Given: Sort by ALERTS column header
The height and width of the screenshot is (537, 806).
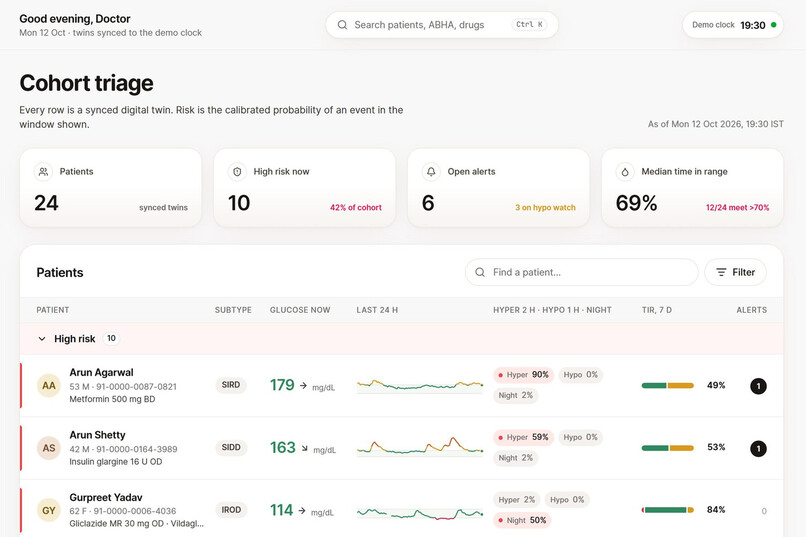Looking at the screenshot, I should pos(752,310).
